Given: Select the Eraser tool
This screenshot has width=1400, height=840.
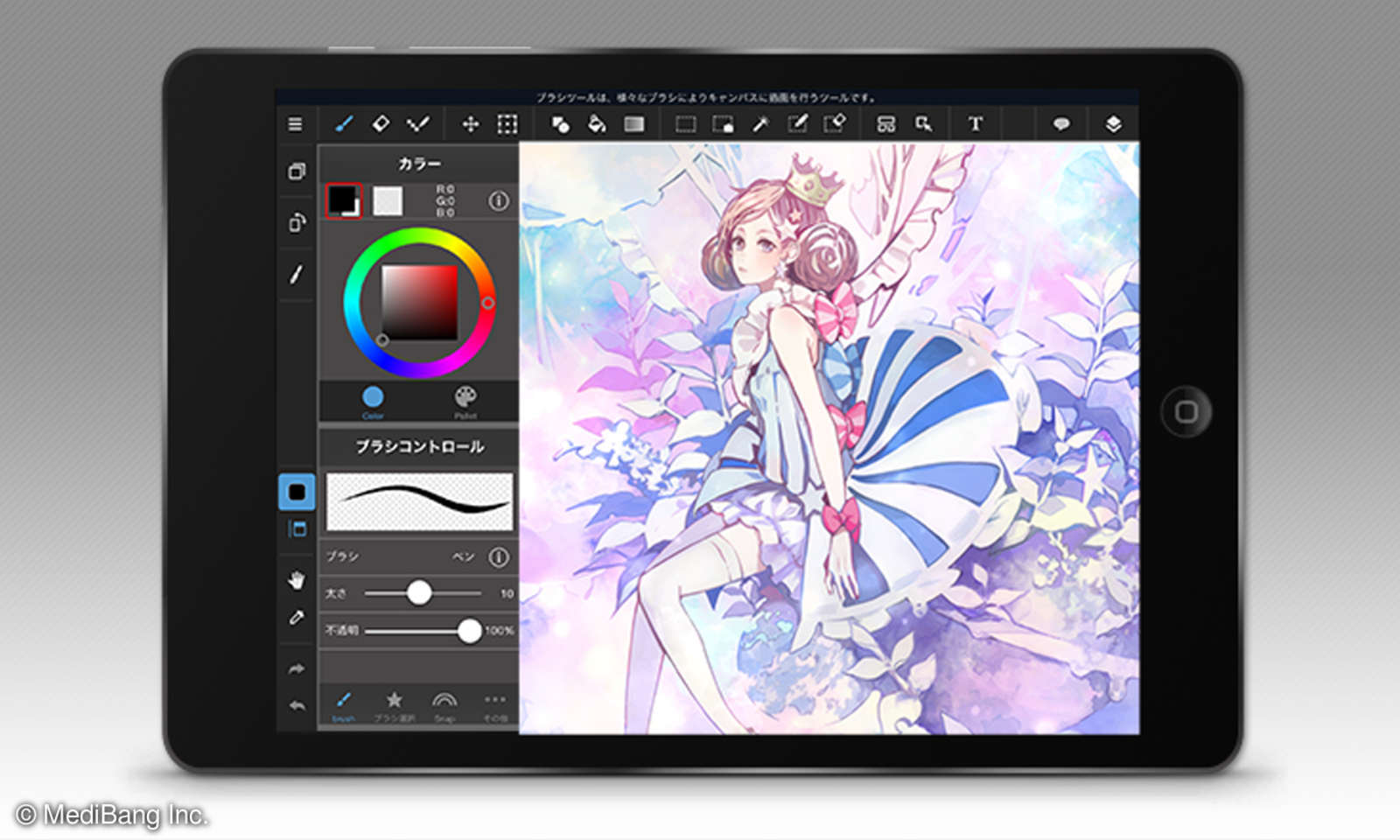Looking at the screenshot, I should click(381, 124).
